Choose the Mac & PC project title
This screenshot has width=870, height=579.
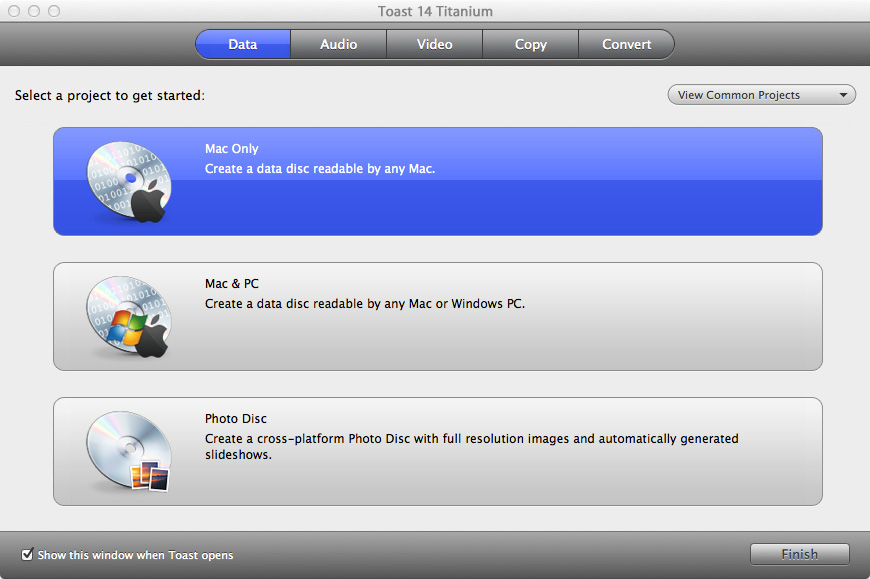point(232,284)
